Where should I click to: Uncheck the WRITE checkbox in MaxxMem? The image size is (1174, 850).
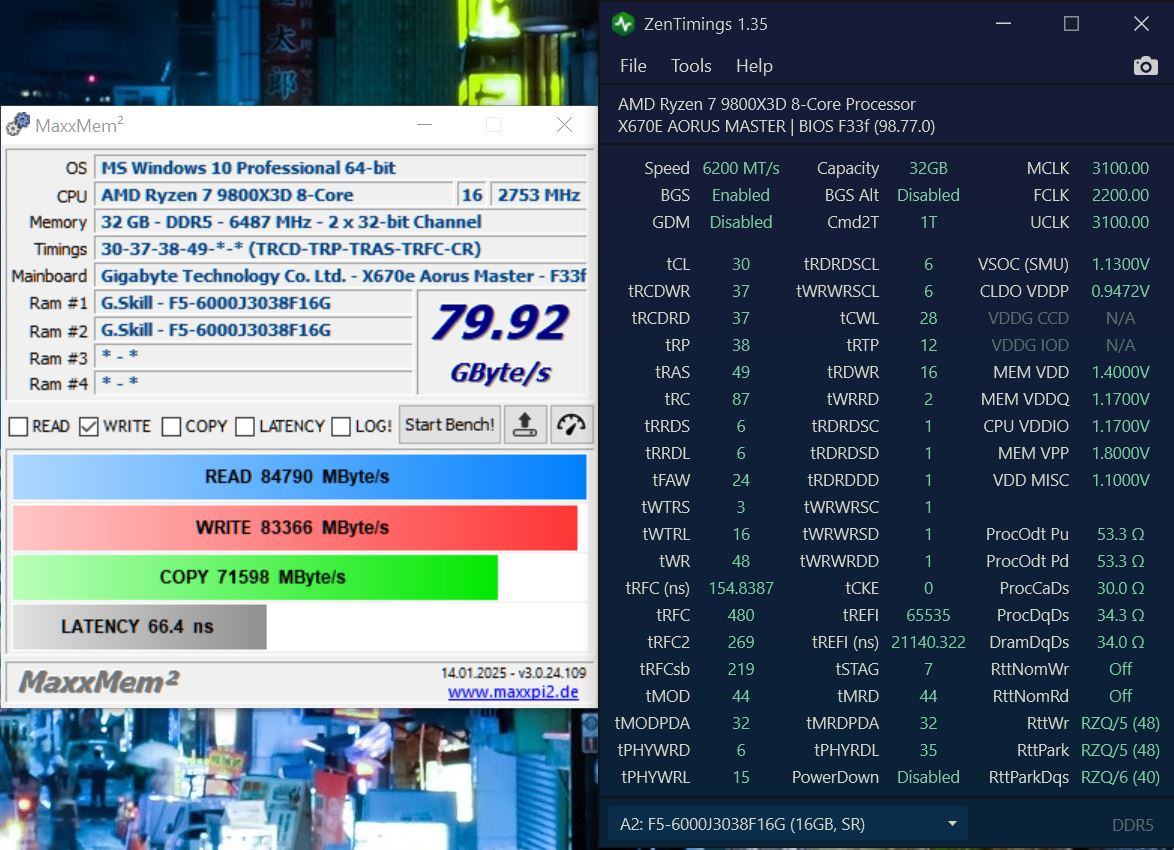tap(89, 426)
